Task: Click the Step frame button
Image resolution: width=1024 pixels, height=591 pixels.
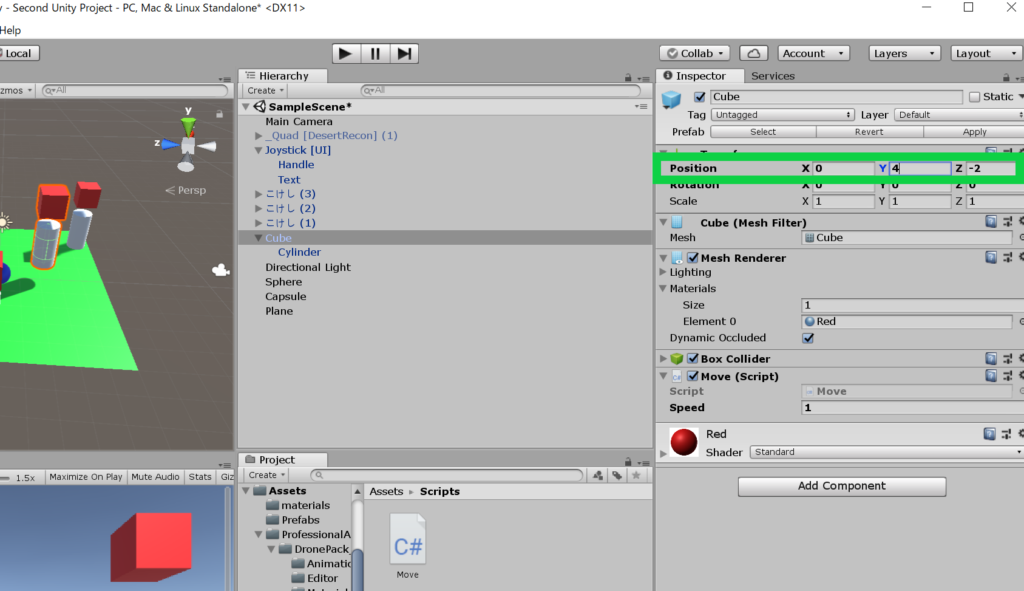Action: pyautogui.click(x=404, y=54)
